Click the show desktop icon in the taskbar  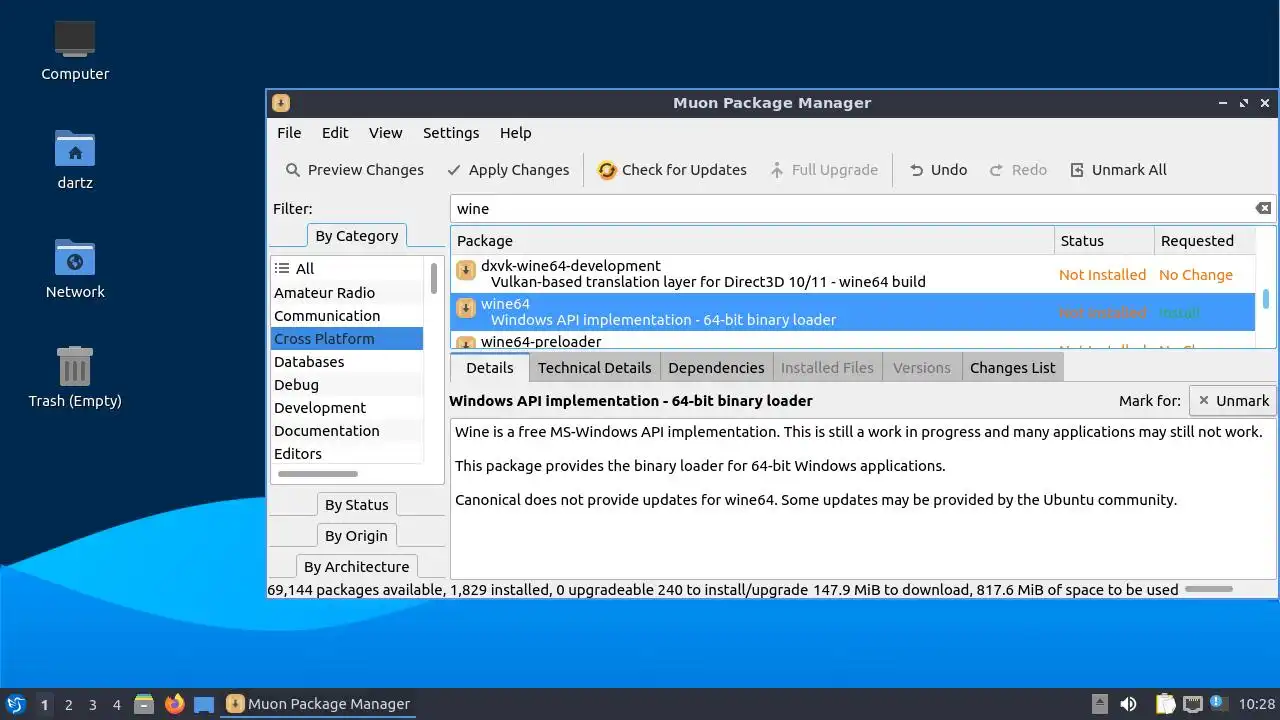[x=204, y=704]
